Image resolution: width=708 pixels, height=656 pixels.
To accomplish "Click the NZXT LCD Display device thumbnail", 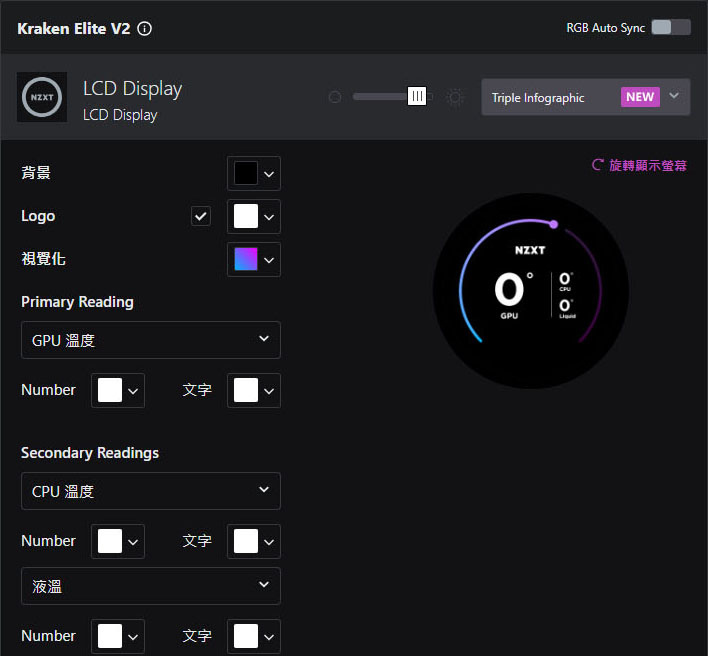I will pyautogui.click(x=42, y=97).
